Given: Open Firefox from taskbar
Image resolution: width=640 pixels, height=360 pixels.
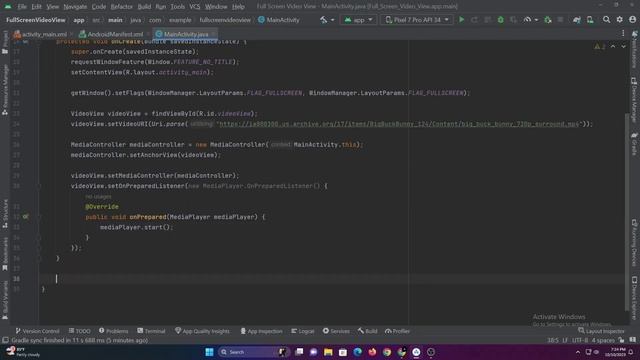Looking at the screenshot, I should tap(372, 352).
